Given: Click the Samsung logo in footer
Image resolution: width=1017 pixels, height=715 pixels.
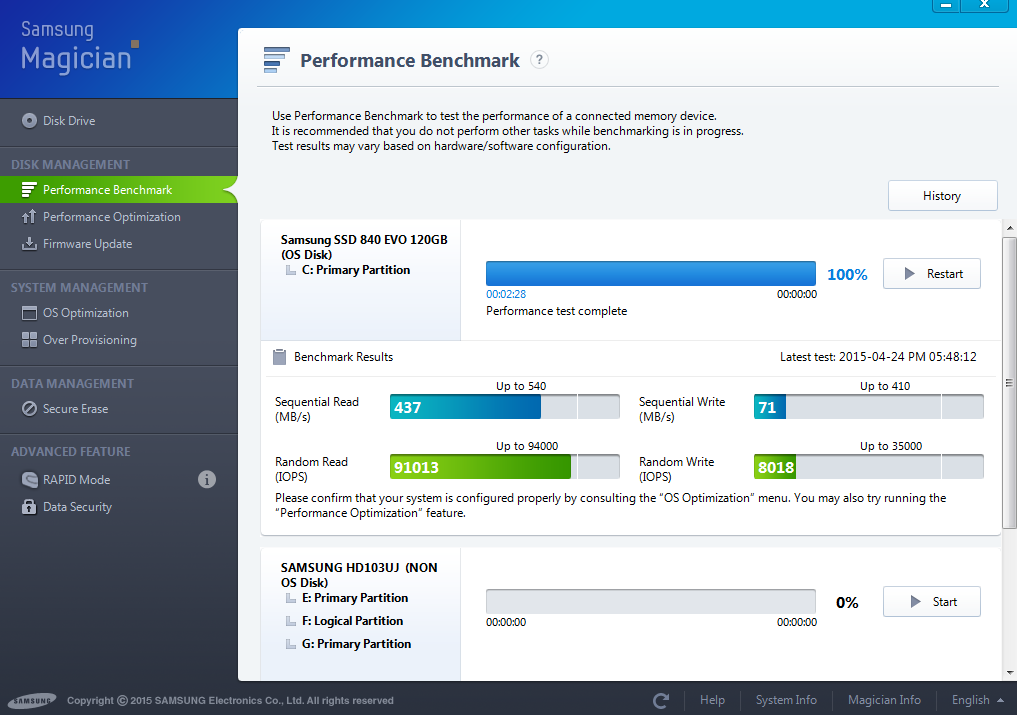Looking at the screenshot, I should point(32,701).
